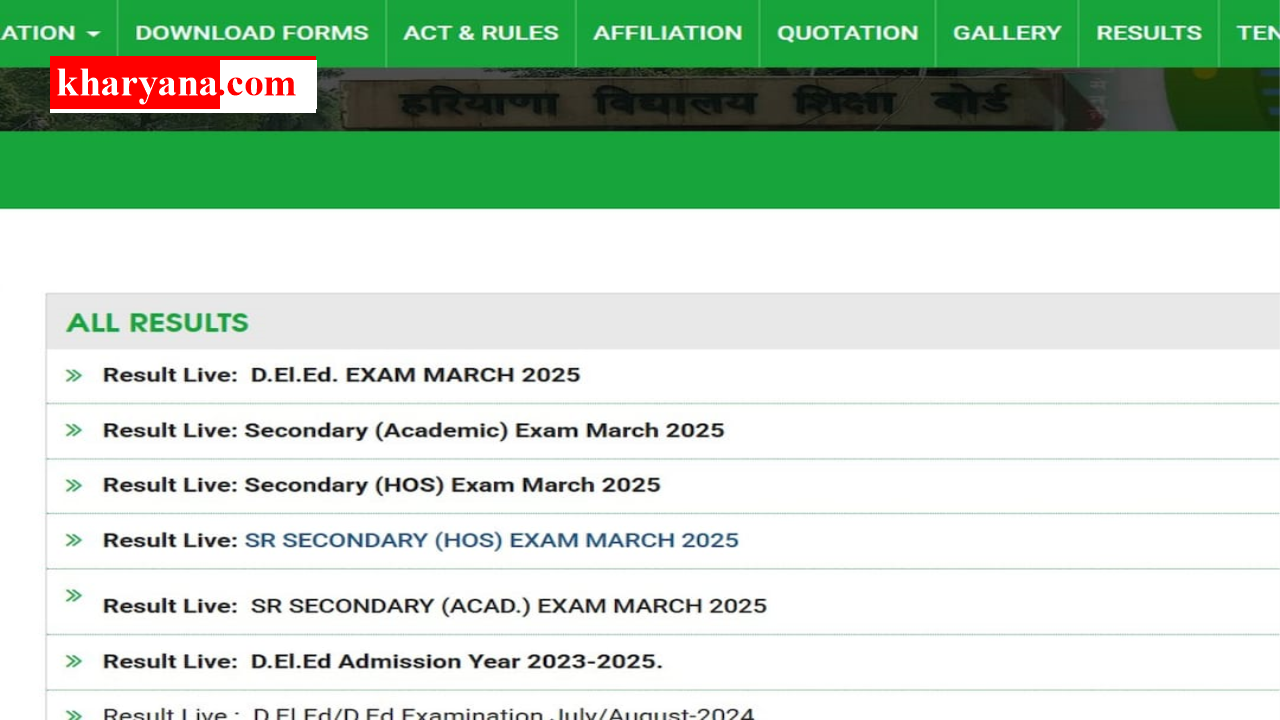This screenshot has height=720, width=1280.
Task: Go to the AFFILIATION menu item
Action: click(668, 33)
